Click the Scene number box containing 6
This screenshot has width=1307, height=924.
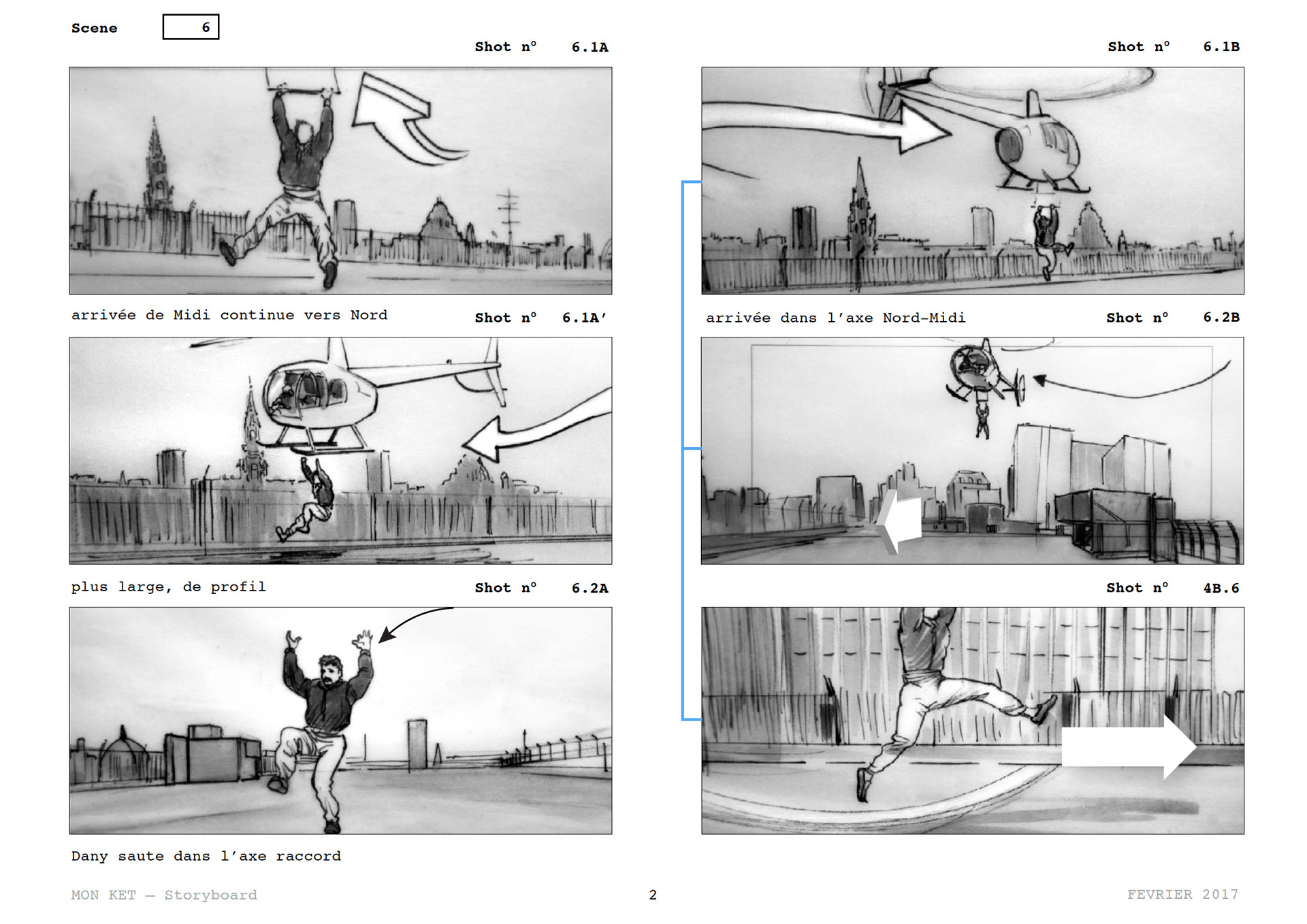click(x=191, y=27)
